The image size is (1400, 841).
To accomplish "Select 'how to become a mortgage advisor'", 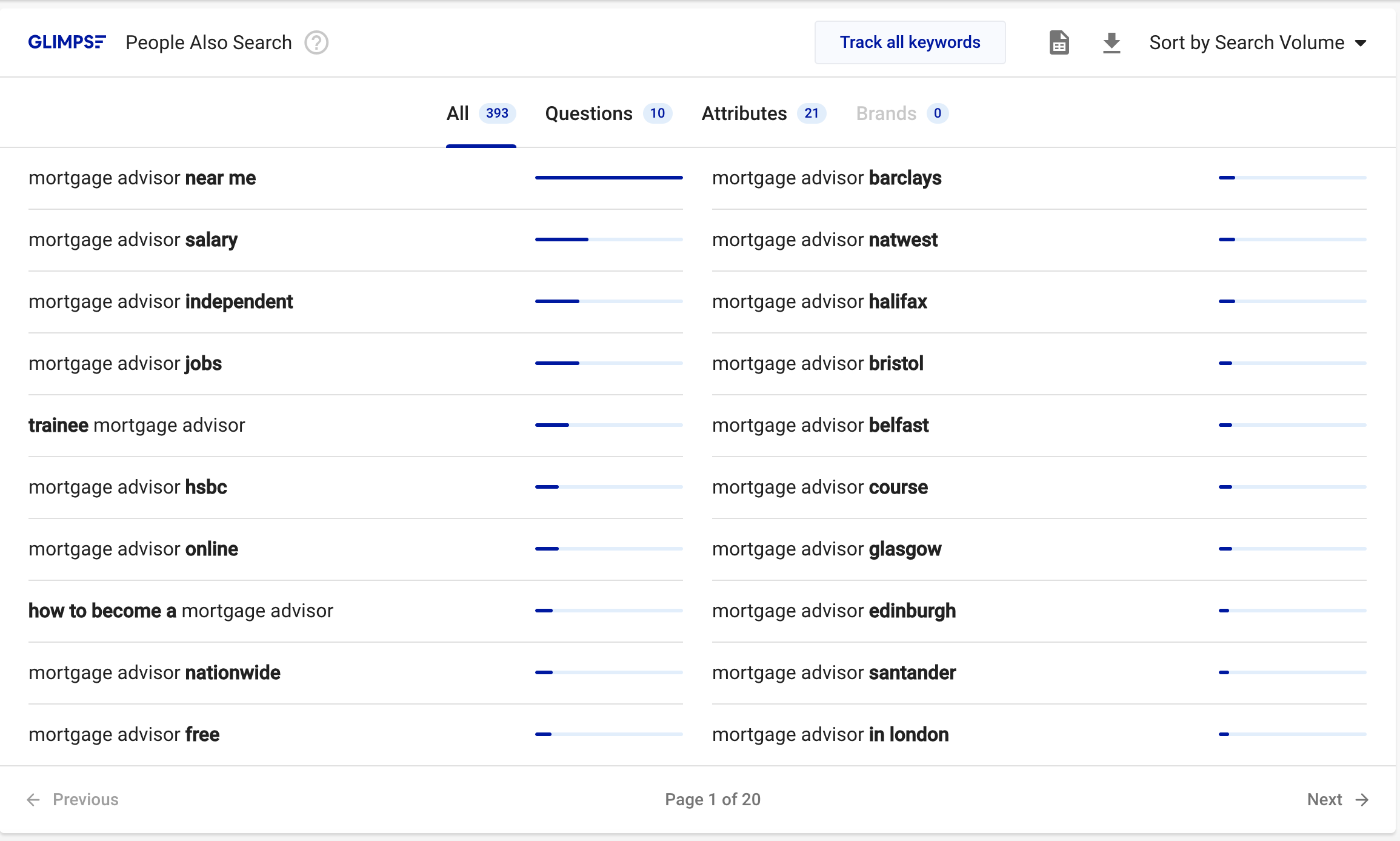I will pos(181,611).
